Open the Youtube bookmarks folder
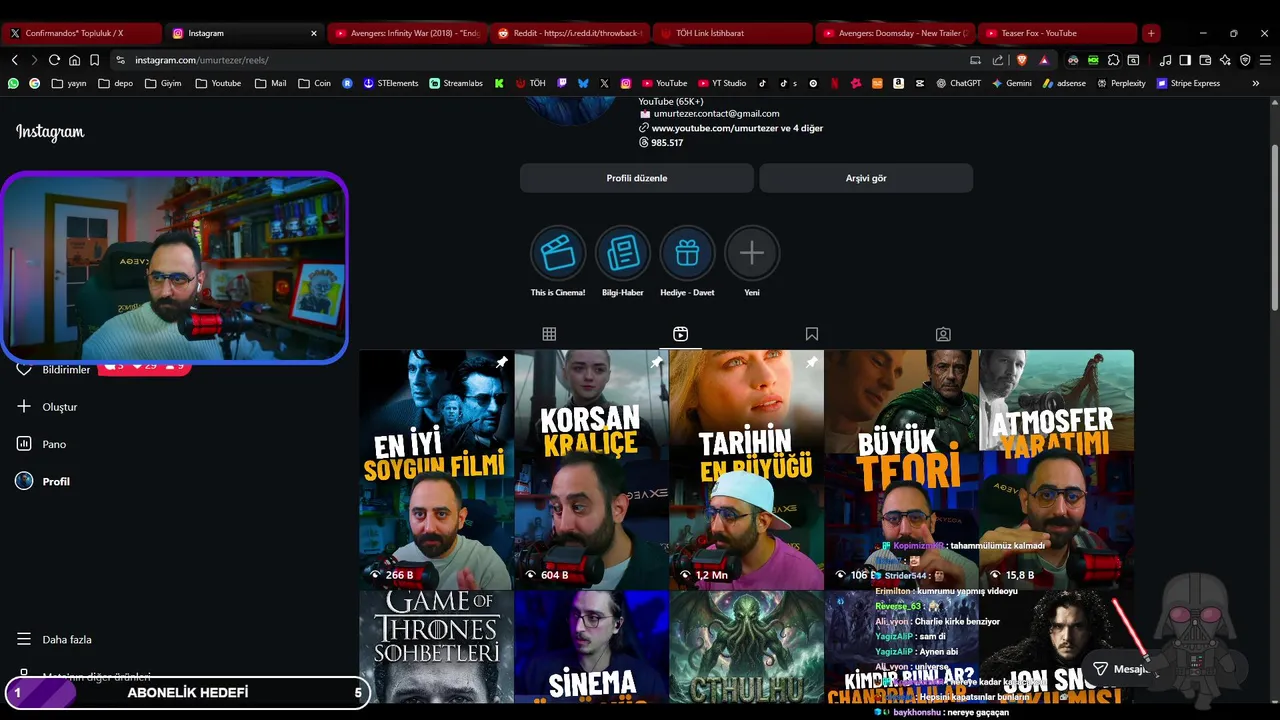1280x720 pixels. 218,84
